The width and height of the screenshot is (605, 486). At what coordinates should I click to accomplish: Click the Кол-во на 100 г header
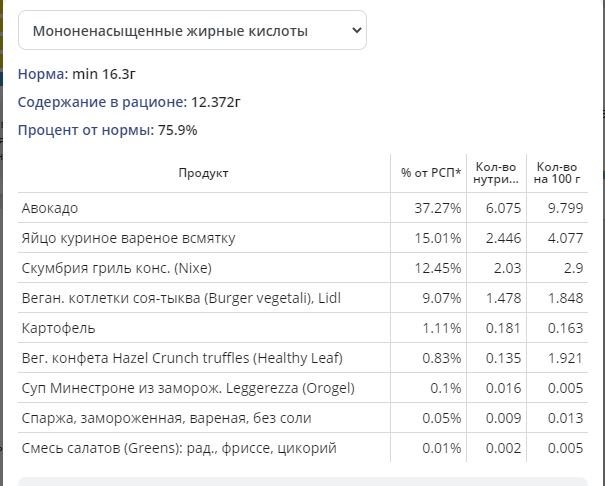point(557,173)
